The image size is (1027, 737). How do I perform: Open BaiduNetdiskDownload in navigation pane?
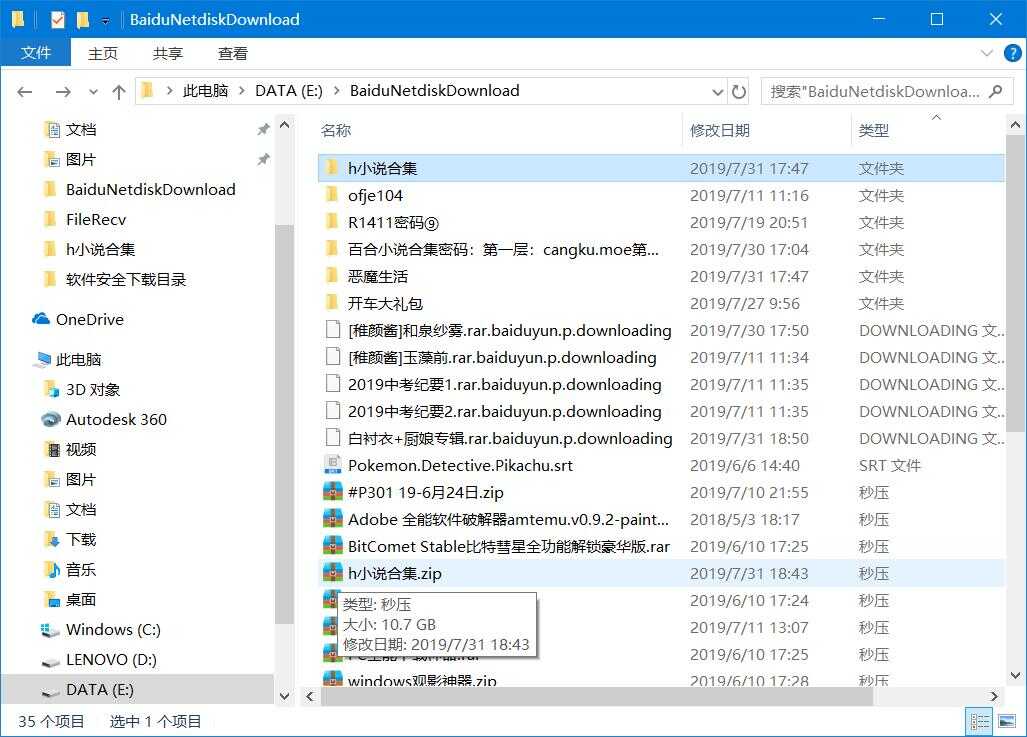(151, 189)
